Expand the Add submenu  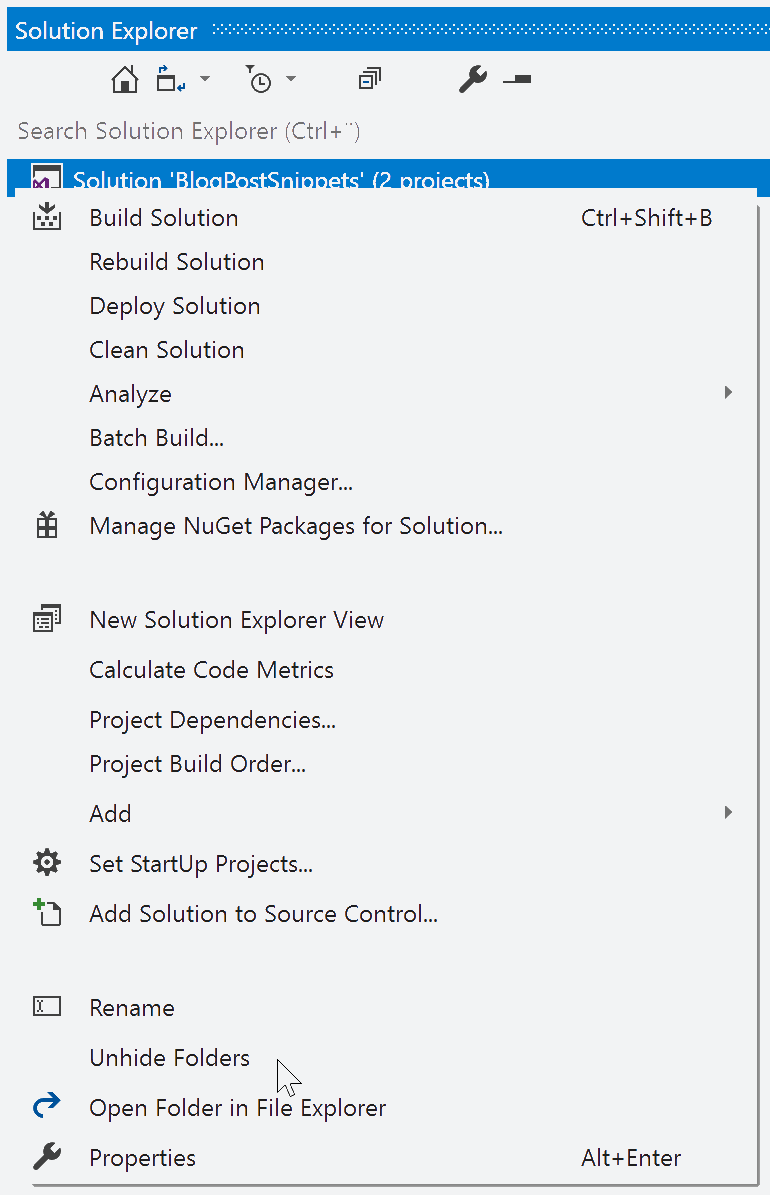[x=111, y=814]
